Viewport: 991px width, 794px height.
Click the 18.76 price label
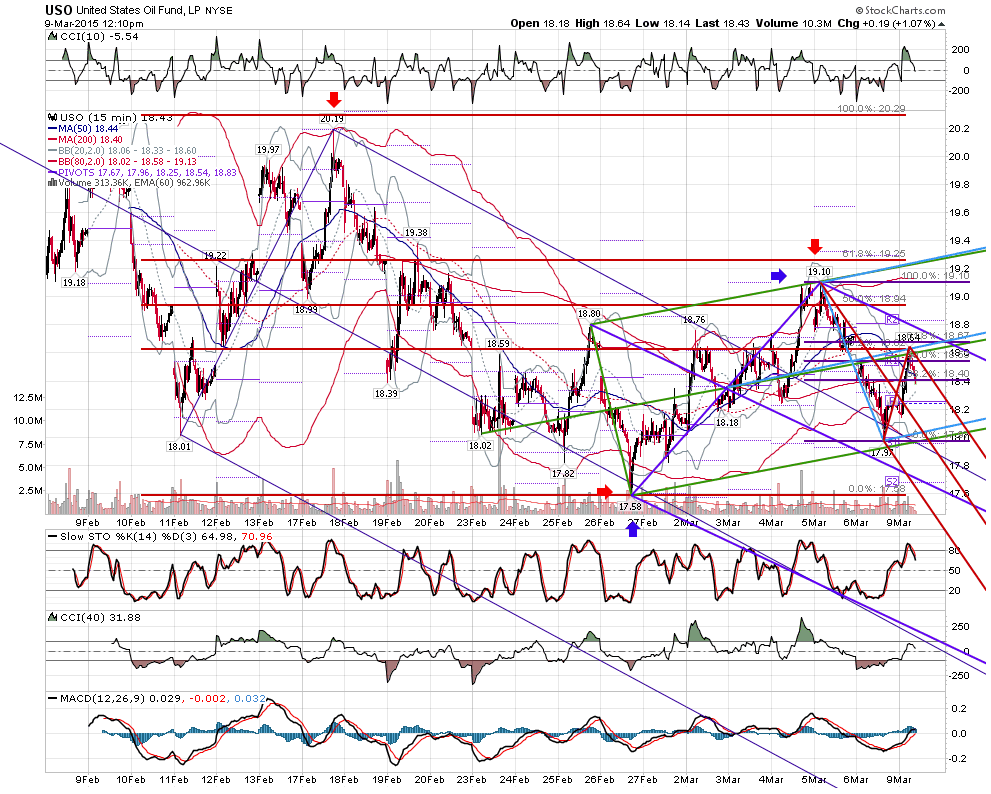694,320
